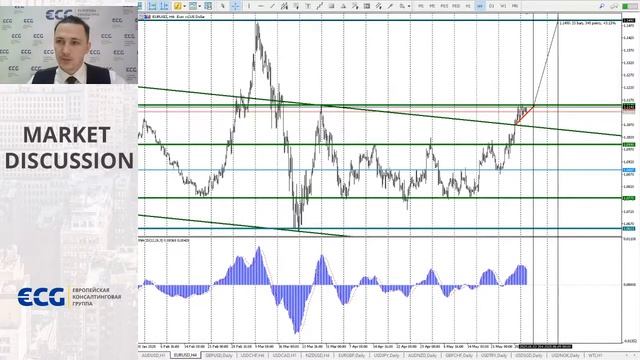Open the Arrows tool dropdown arrow
The image size is (640, 360).
pyautogui.click(x=409, y=6)
